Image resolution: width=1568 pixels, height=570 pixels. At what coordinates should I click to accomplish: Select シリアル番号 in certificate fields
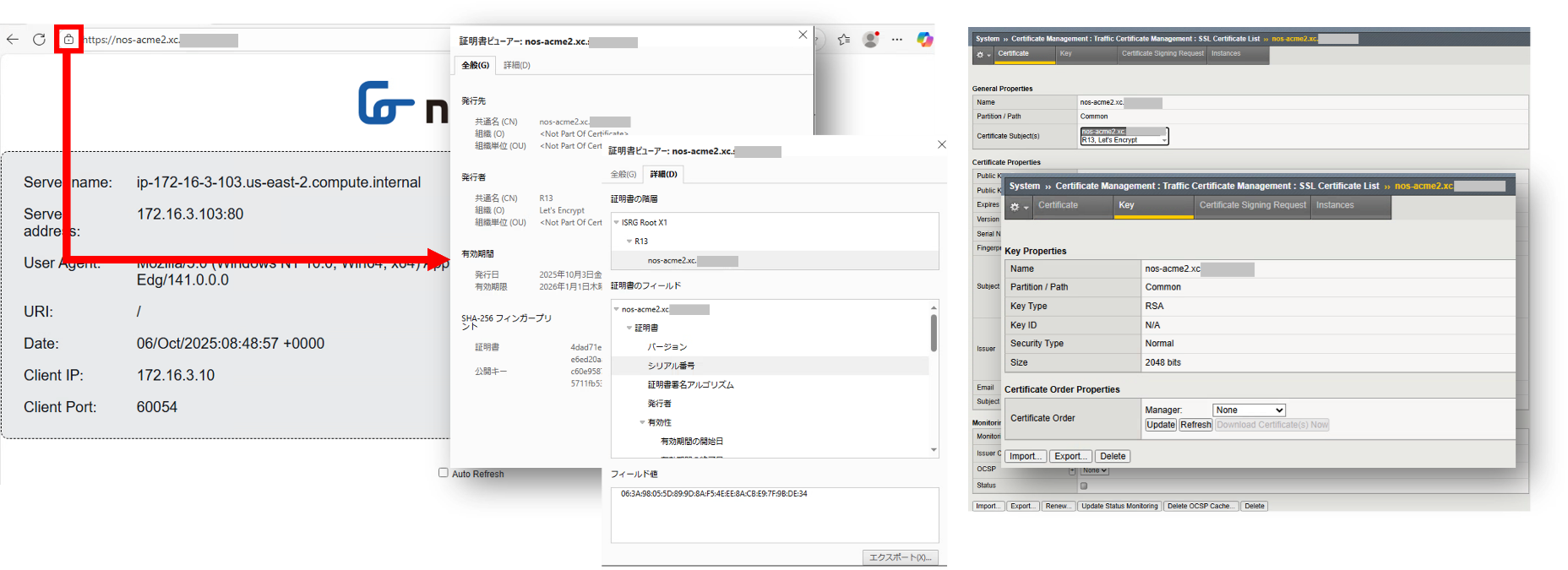click(671, 366)
